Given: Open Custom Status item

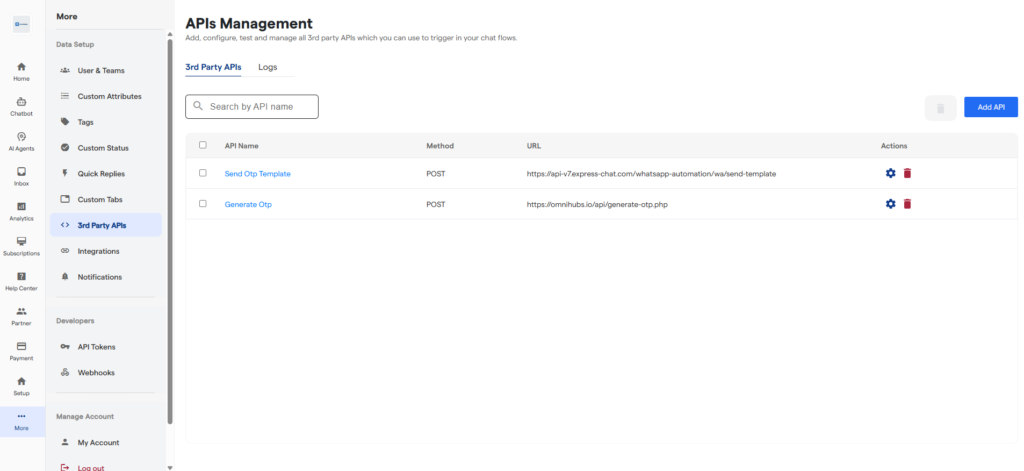Looking at the screenshot, I should (x=106, y=148).
